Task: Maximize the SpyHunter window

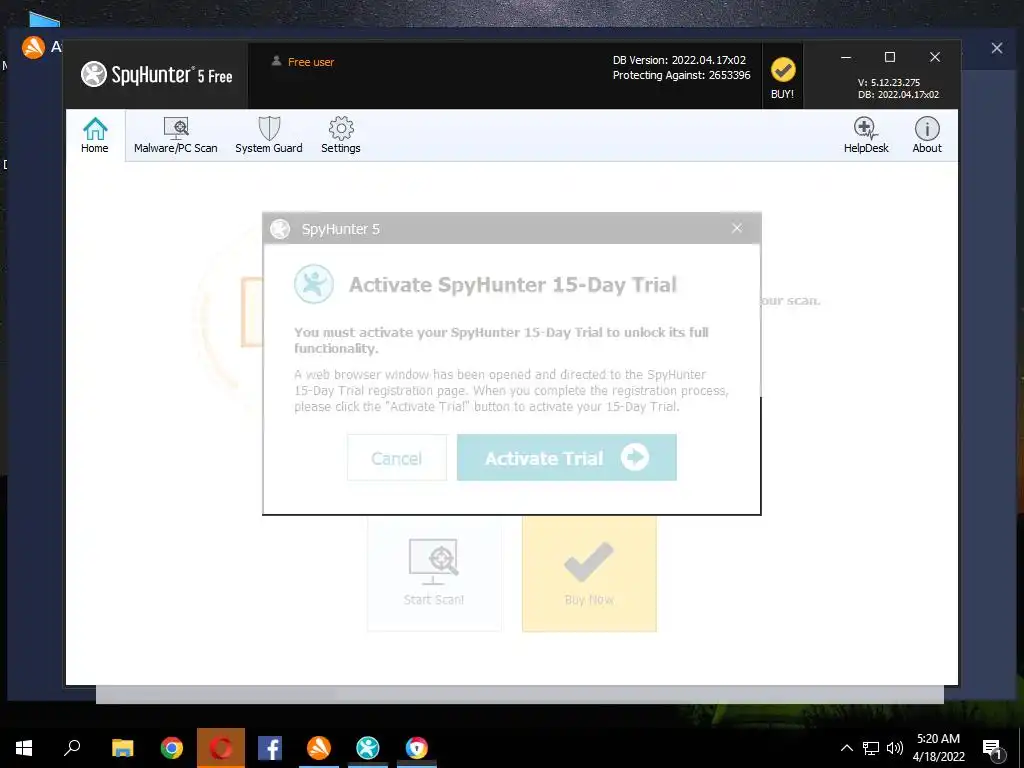Action: coord(889,57)
